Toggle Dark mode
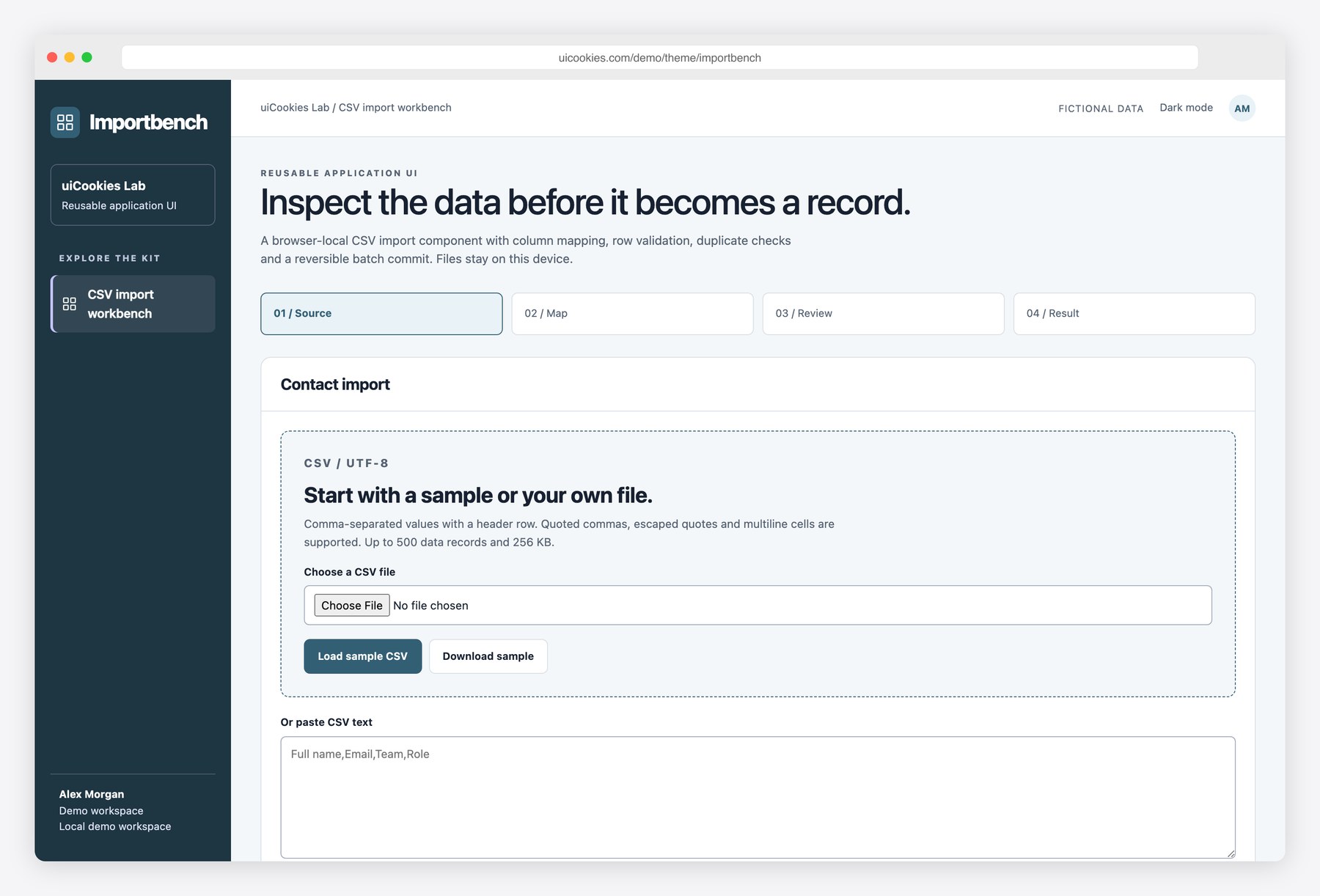This screenshot has height=896, width=1320. (1186, 108)
